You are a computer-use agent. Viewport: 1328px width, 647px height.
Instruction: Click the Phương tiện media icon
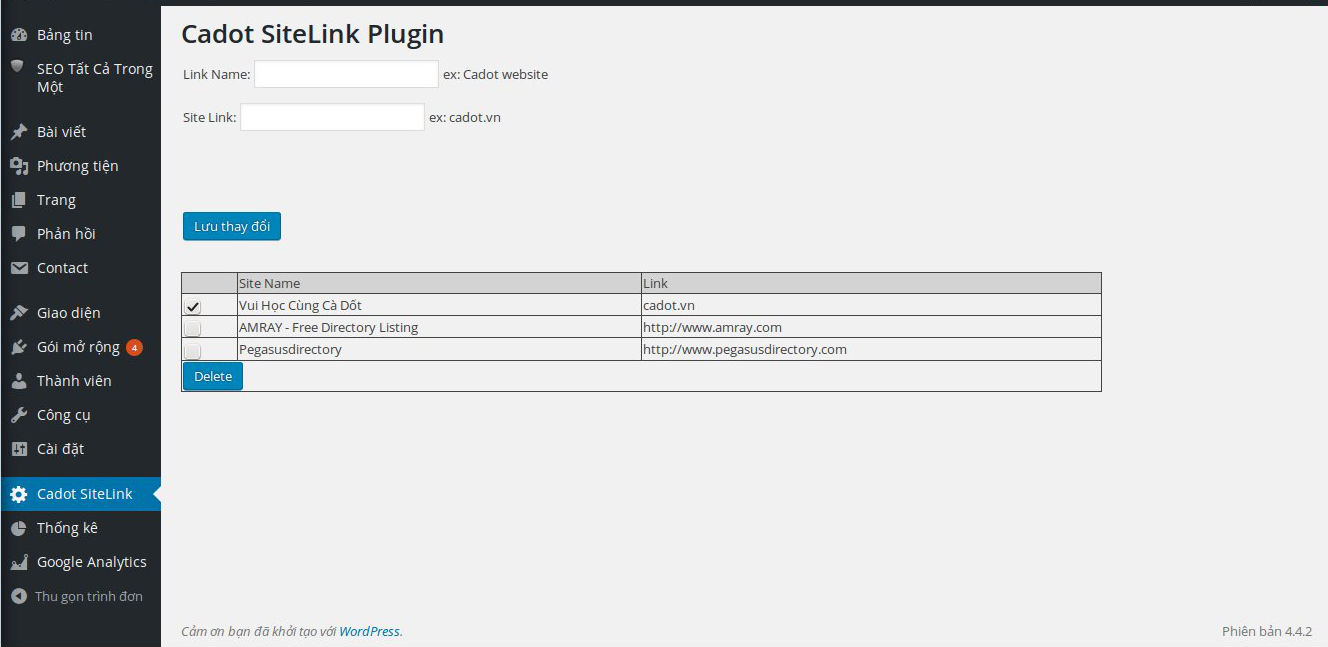[x=18, y=166]
